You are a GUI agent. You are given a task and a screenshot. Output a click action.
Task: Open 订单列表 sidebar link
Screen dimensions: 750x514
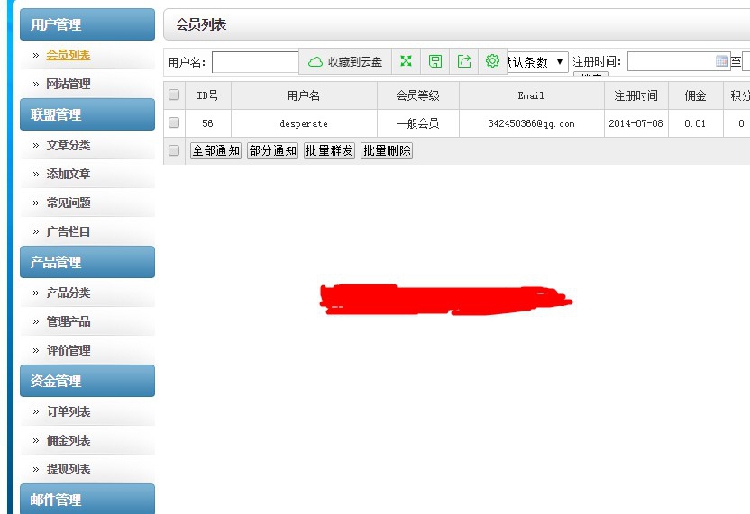point(68,412)
